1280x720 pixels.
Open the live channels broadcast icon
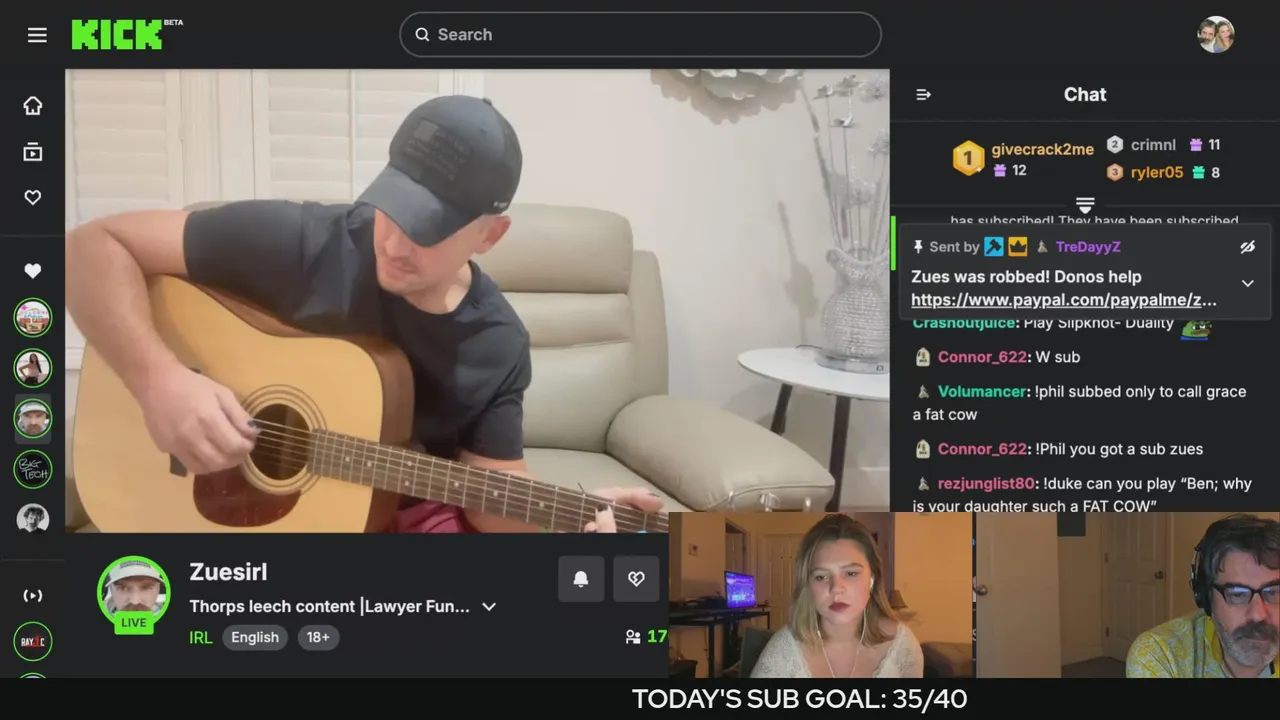(33, 595)
